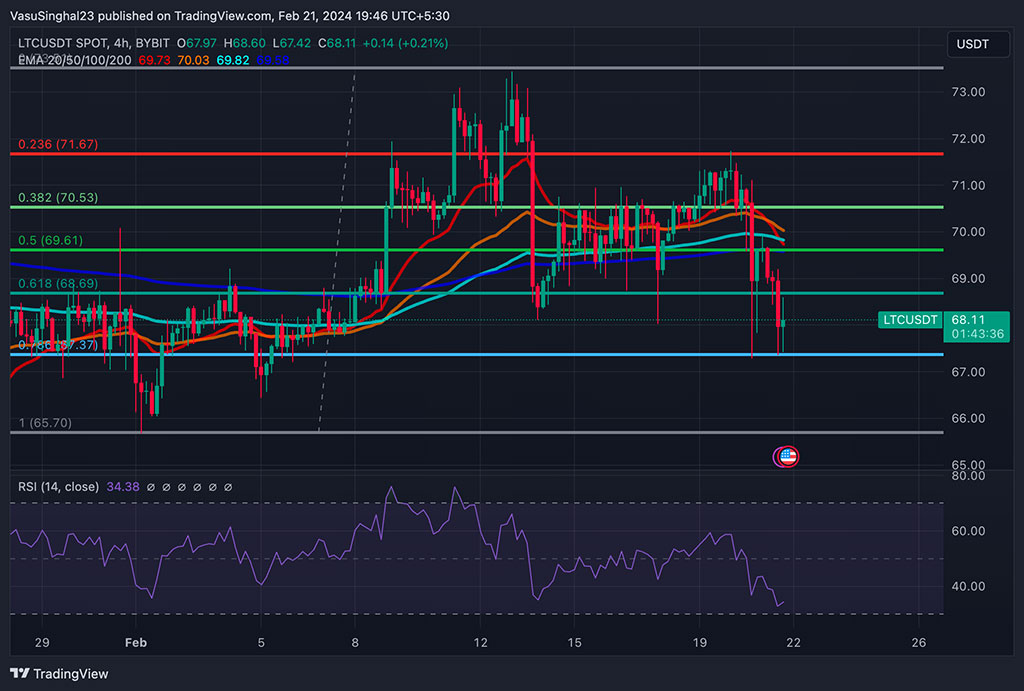Click the cyan EMA value 69.82
Screen dimensions: 1024x691
pos(231,60)
